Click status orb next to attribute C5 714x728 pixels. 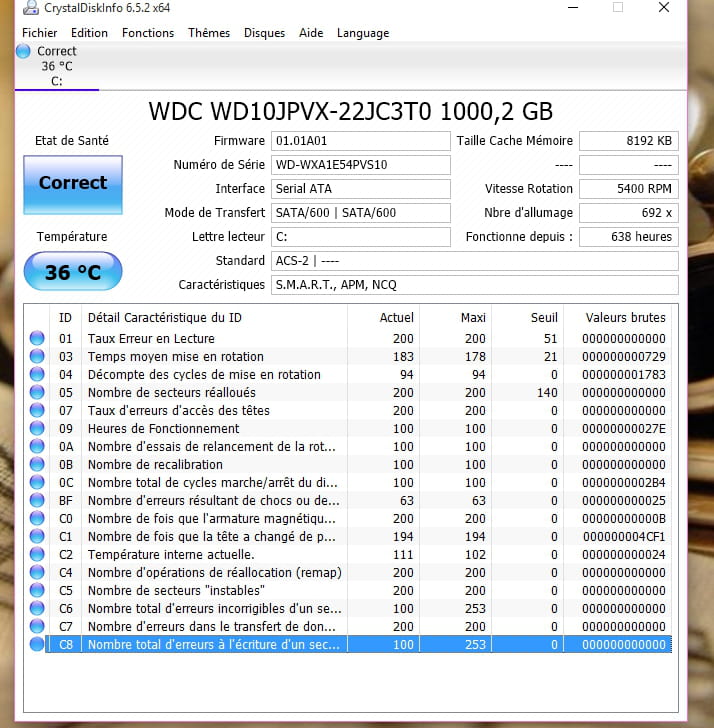[37, 591]
